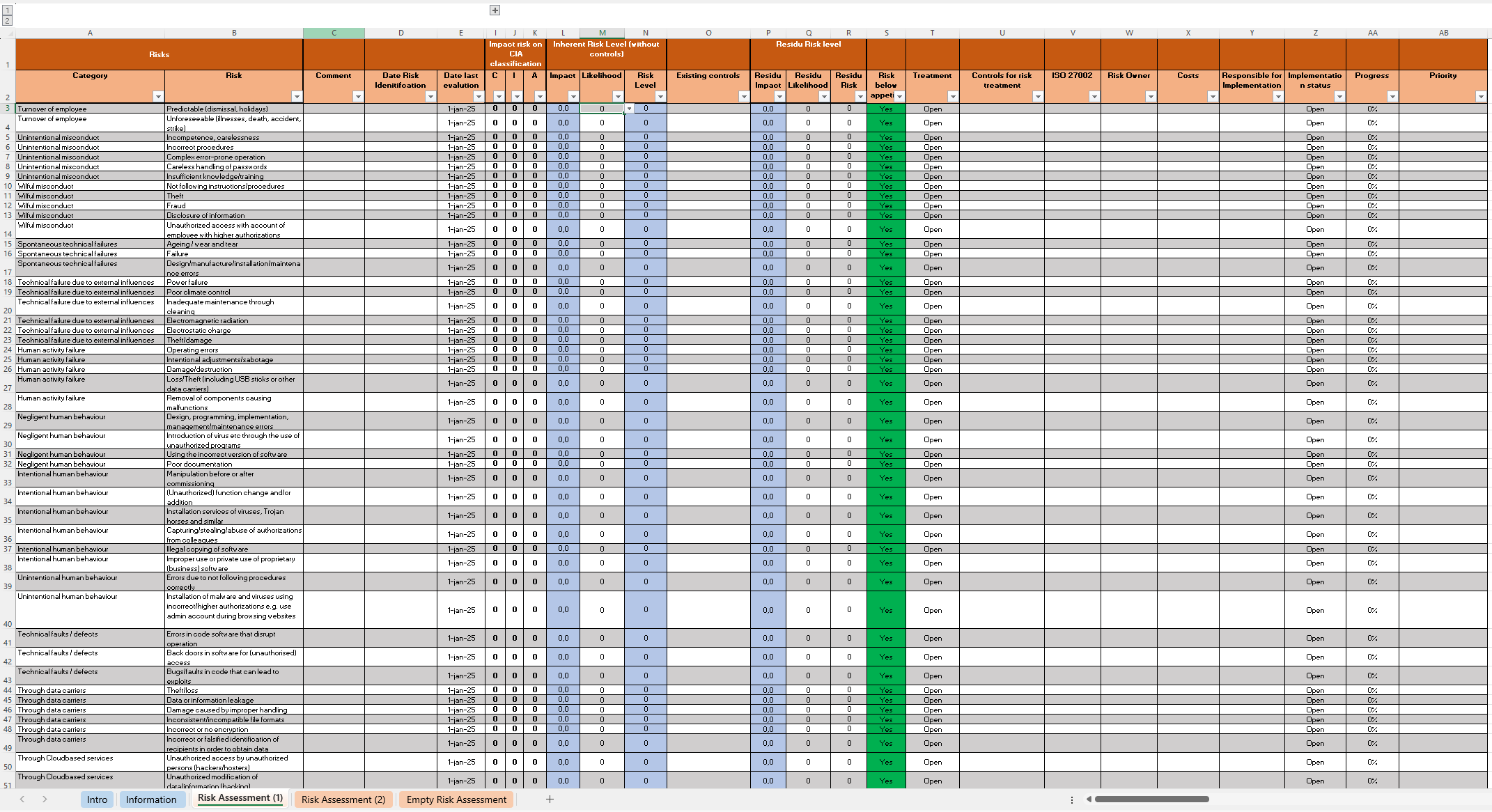
Task: Open the Empty Risk Assessment tab
Action: click(x=456, y=799)
